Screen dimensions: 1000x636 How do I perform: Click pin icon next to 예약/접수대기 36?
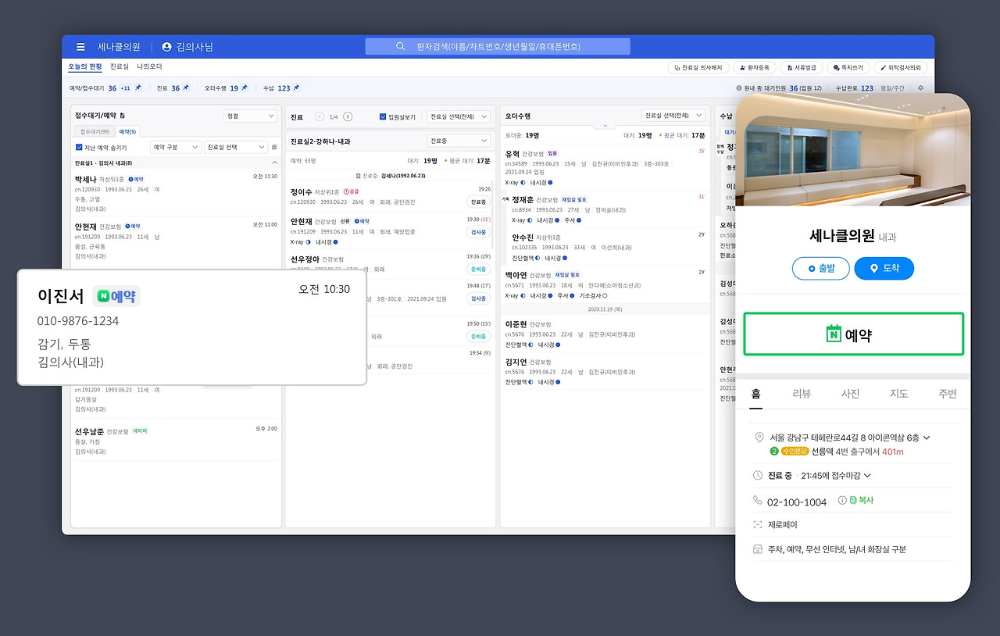pyautogui.click(x=138, y=87)
